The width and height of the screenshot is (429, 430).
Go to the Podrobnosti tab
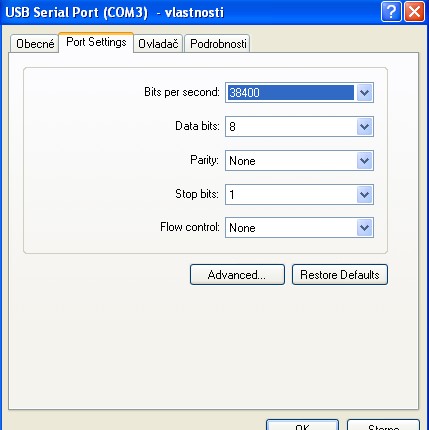point(218,44)
